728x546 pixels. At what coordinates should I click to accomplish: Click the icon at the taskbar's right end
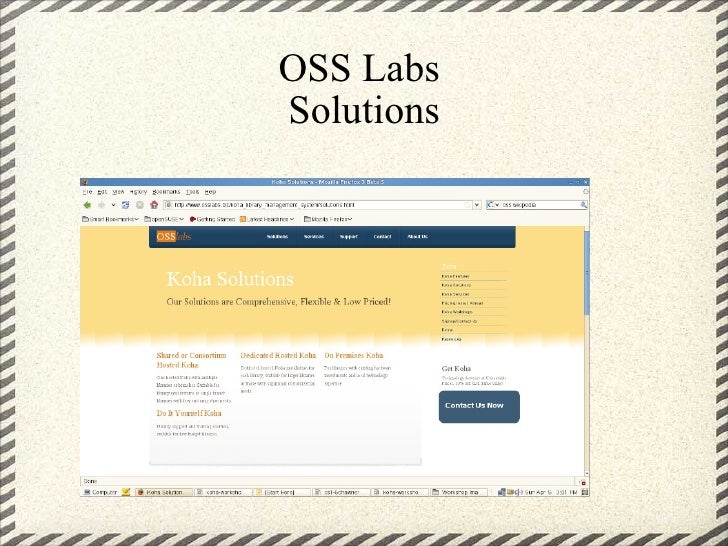click(585, 492)
